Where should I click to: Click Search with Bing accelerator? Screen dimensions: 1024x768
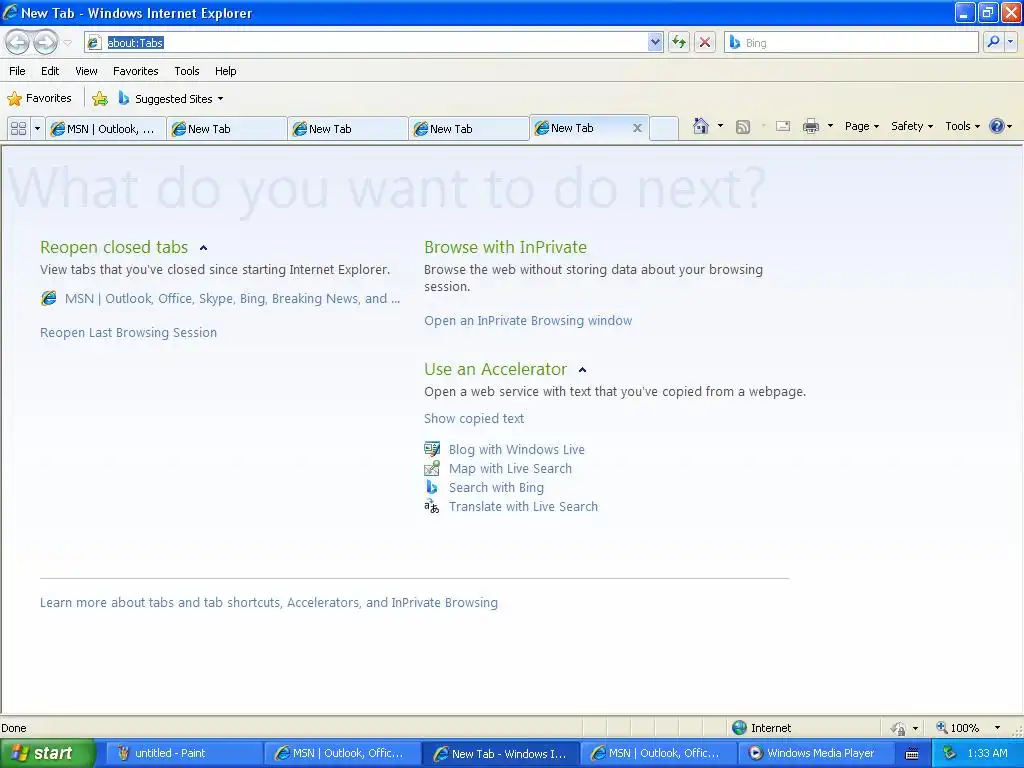pos(496,487)
